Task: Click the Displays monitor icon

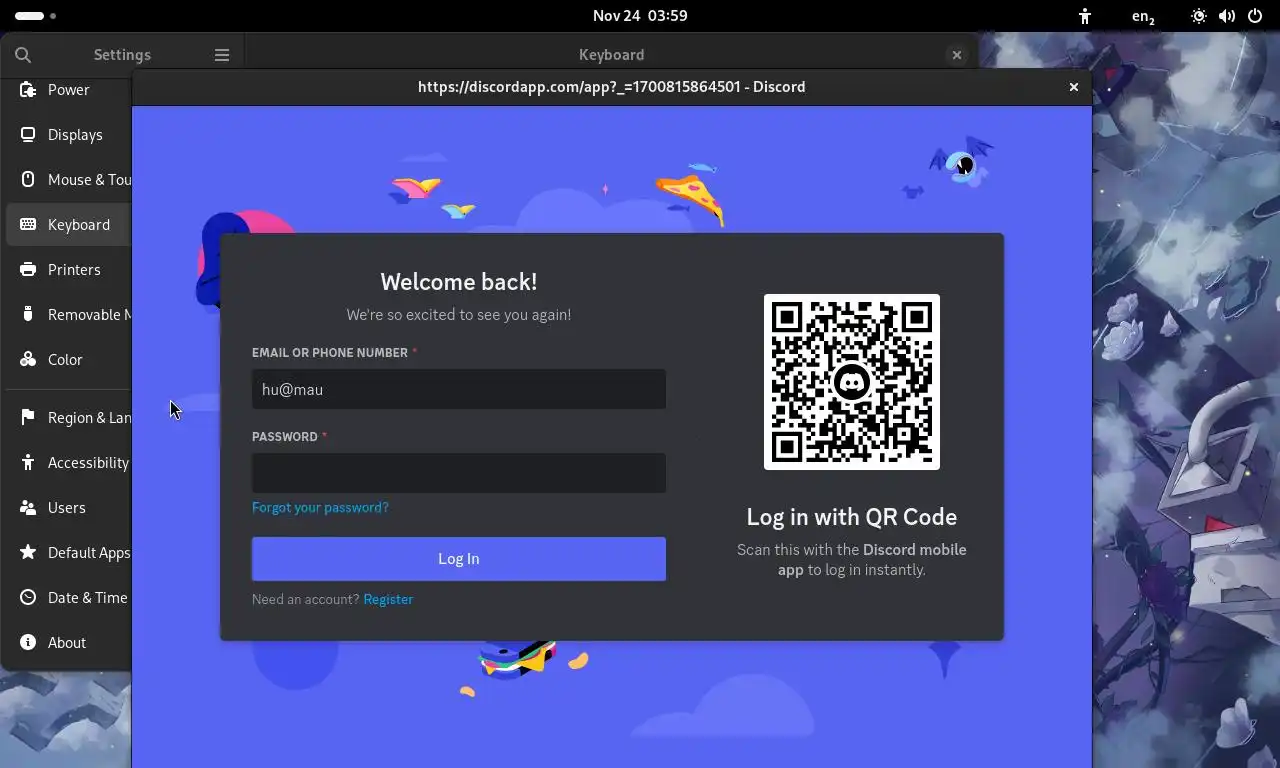Action: 28,135
